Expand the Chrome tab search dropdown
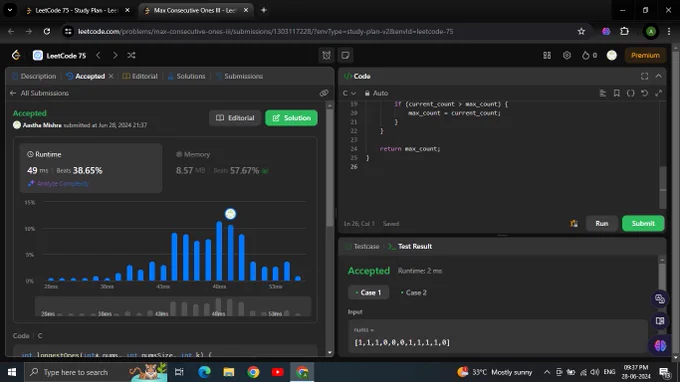This screenshot has height=382, width=680. pos(10,10)
